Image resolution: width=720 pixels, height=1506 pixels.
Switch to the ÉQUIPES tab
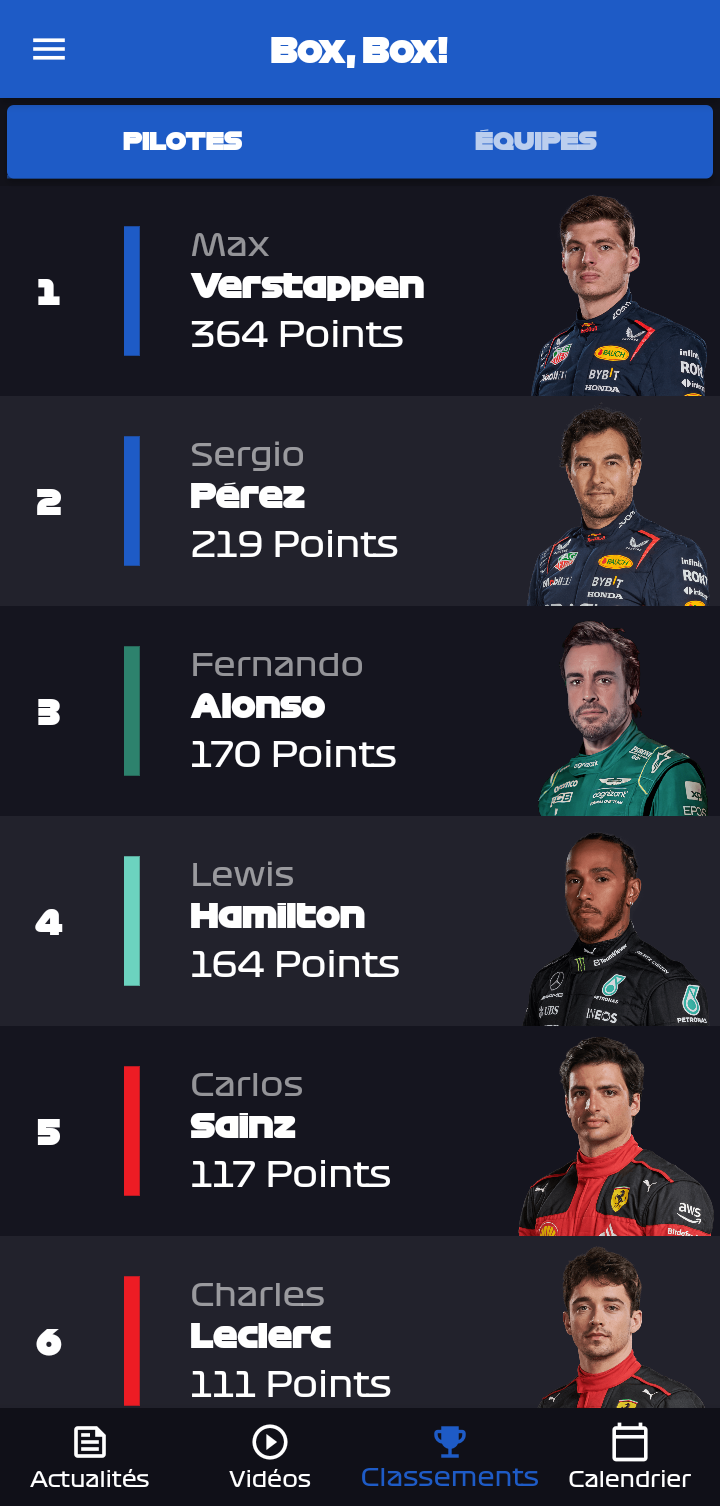536,141
